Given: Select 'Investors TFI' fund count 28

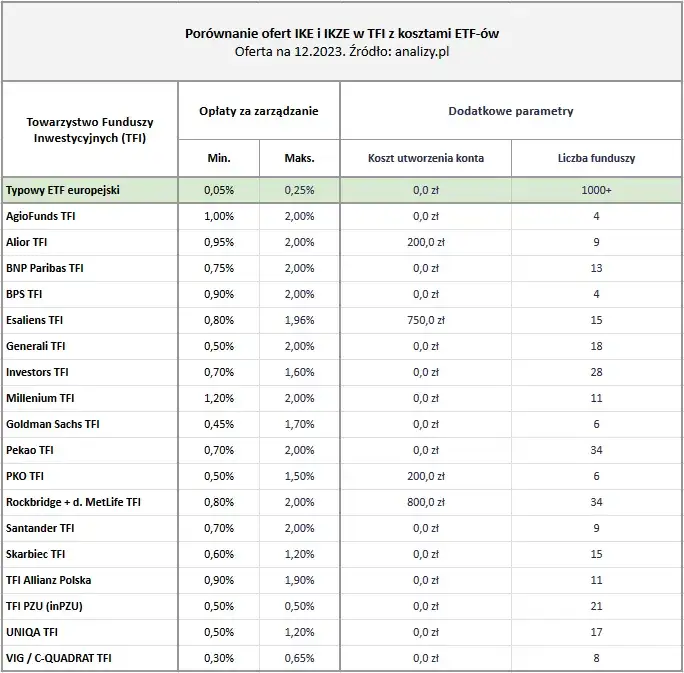Looking at the screenshot, I should 596,372.
